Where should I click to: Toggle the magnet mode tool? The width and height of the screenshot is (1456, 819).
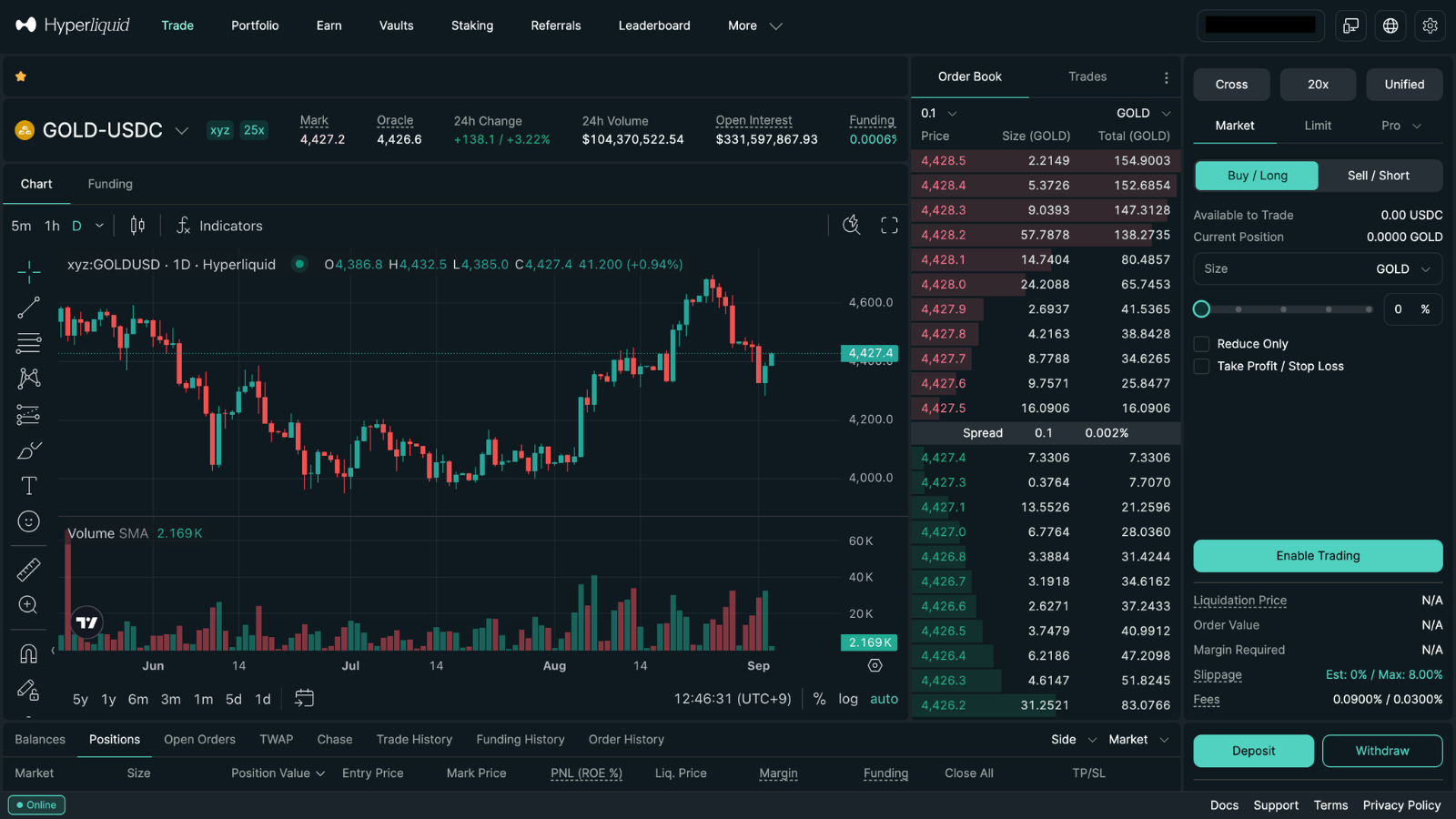point(29,653)
